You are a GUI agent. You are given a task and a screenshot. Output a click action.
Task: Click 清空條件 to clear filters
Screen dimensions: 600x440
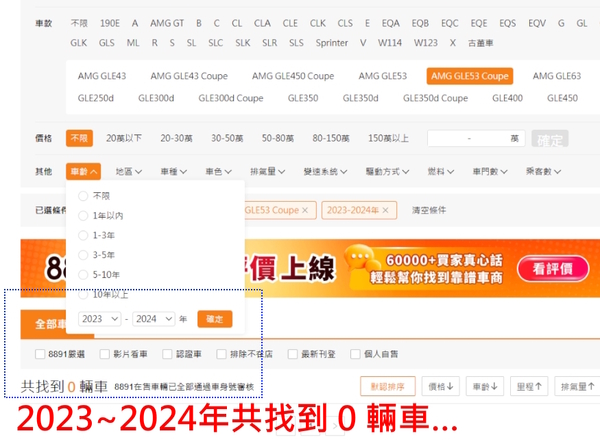click(429, 210)
